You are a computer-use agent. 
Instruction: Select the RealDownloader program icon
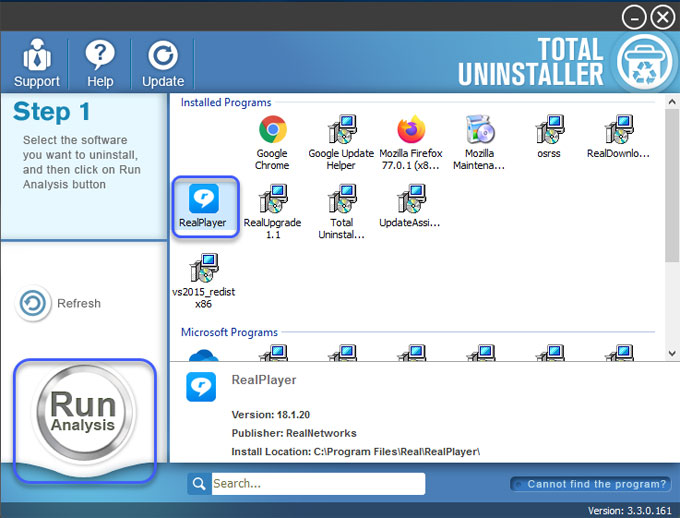point(618,137)
